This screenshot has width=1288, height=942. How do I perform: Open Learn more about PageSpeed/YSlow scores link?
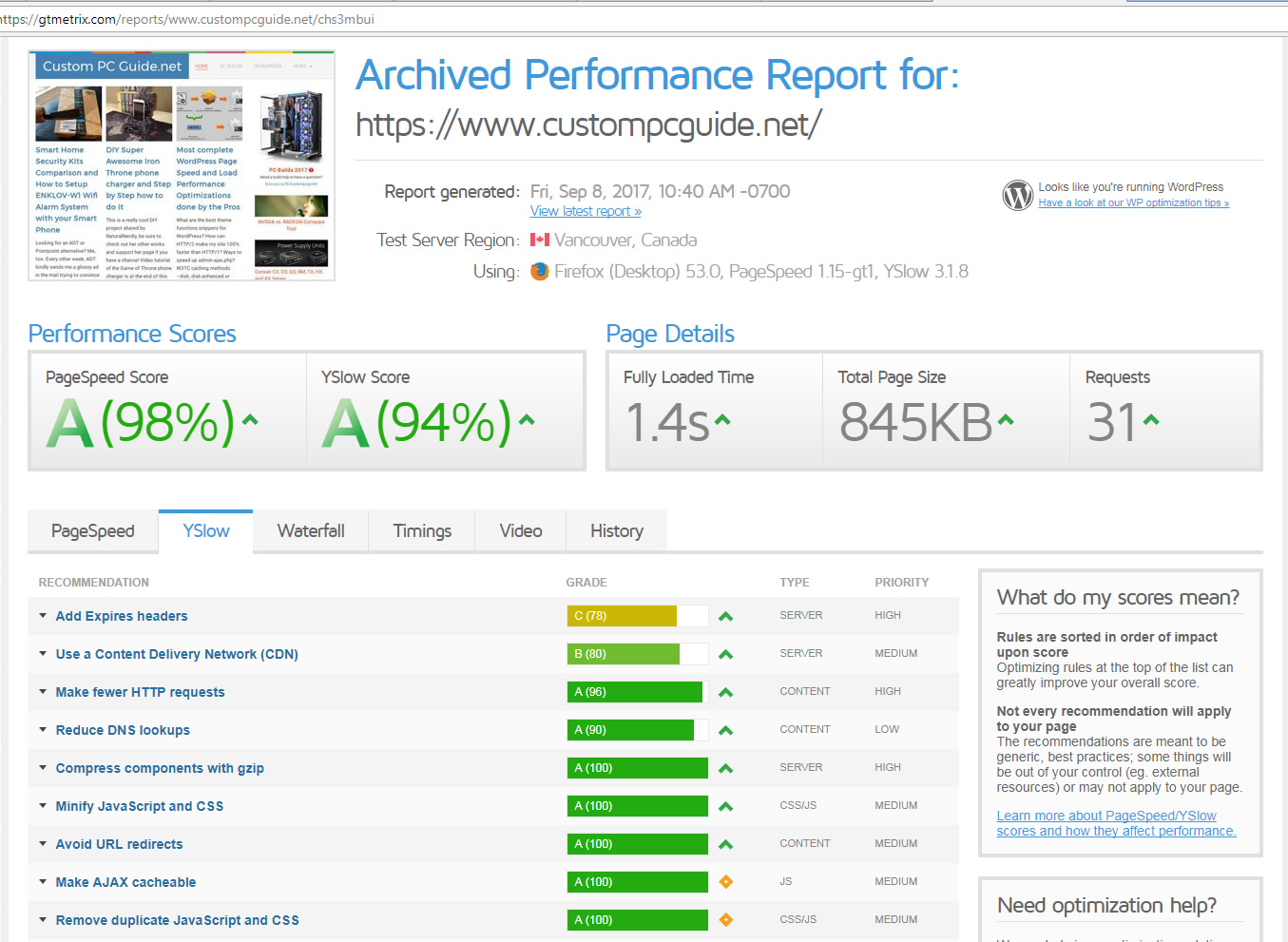(x=1116, y=823)
